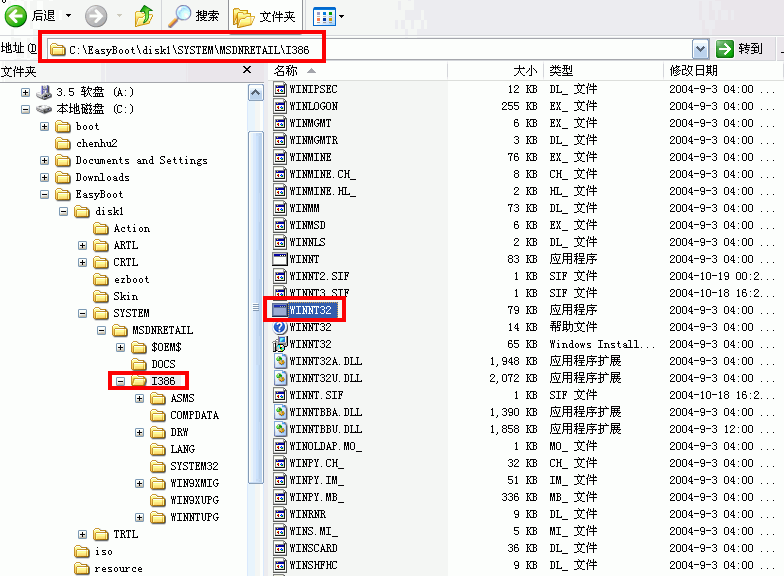Collapse the I386 folder node
The image size is (784, 576).
tap(120, 382)
